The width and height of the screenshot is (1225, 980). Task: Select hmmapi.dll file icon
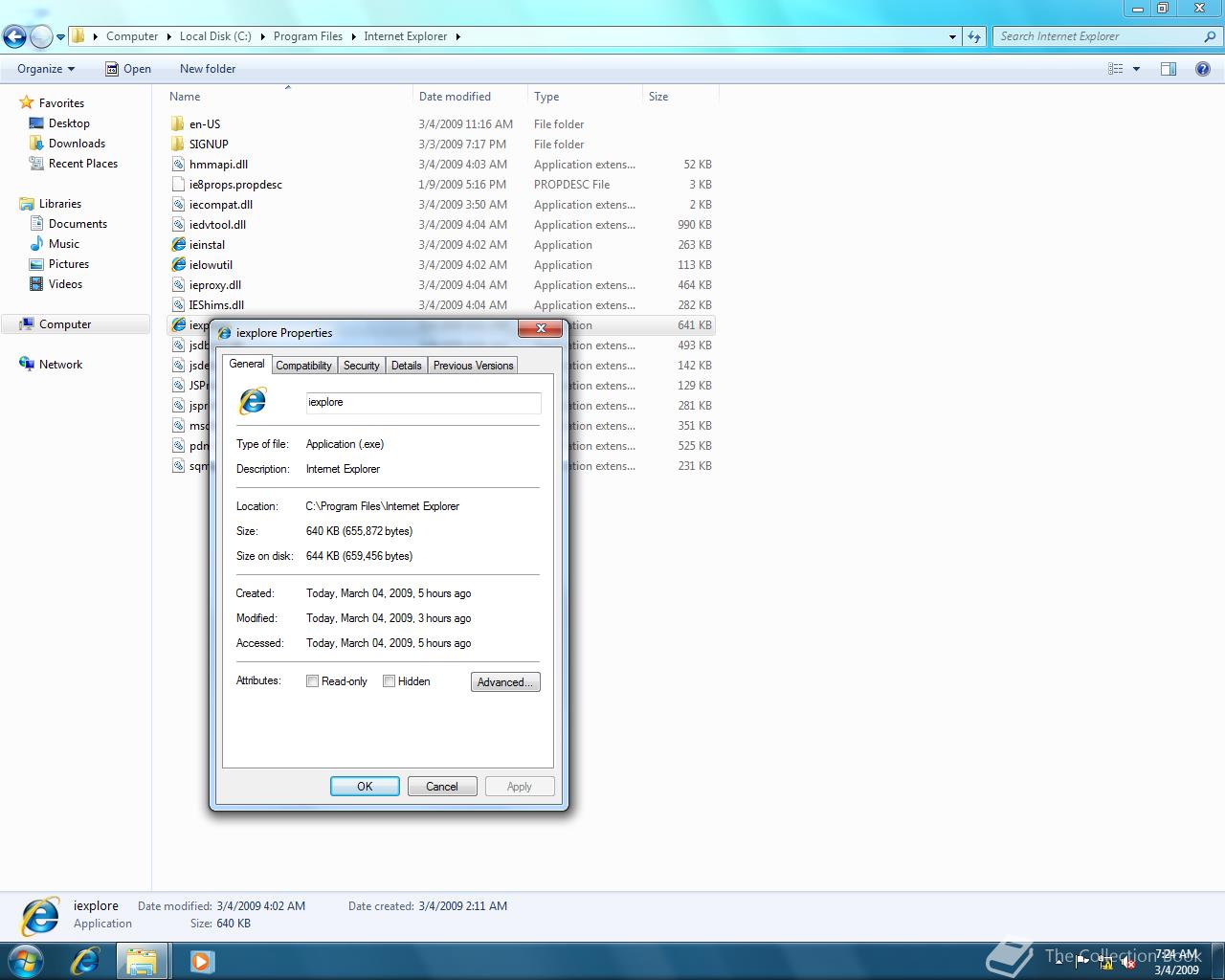coord(178,165)
